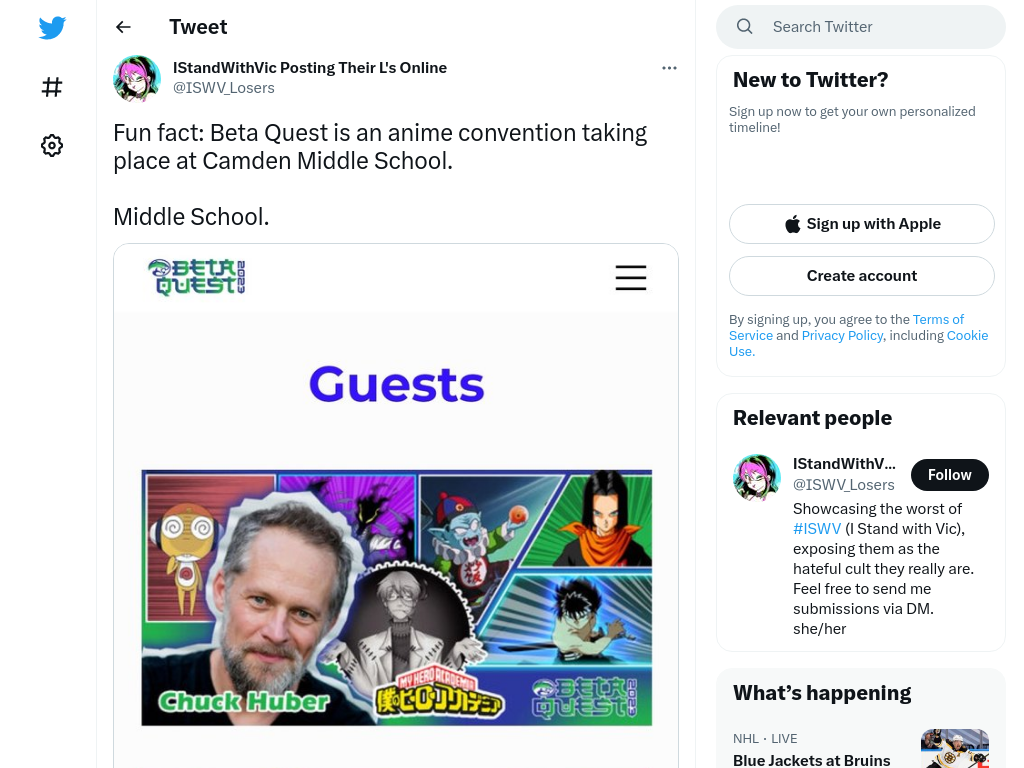Viewport: 1024px width, 768px height.
Task: Open the tweet's three-dot more menu
Action: pos(669,68)
